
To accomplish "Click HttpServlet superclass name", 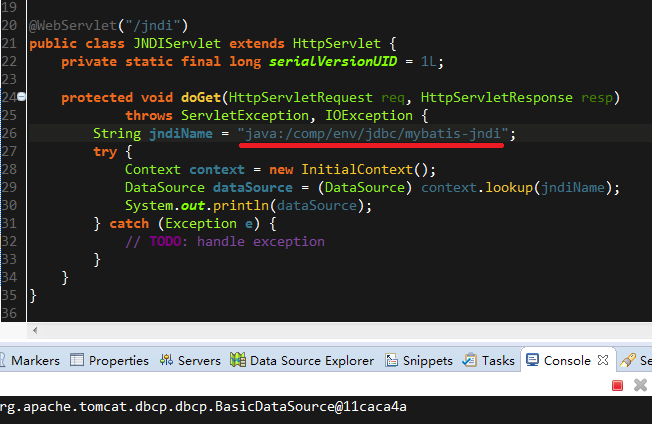I will [337, 44].
